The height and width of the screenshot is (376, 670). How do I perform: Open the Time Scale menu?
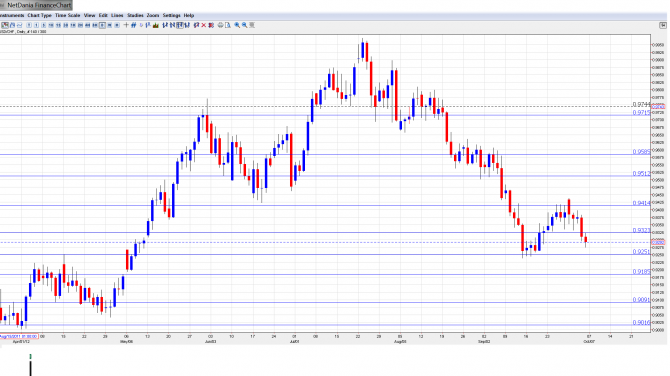click(x=68, y=15)
